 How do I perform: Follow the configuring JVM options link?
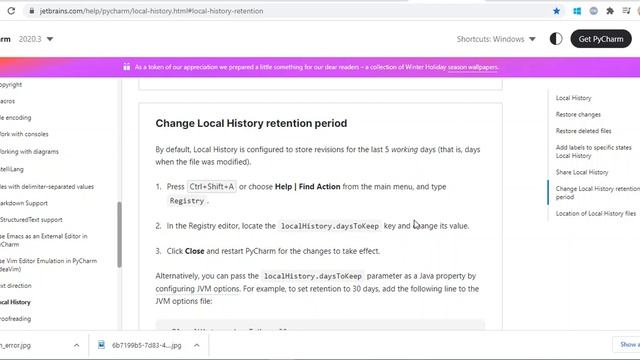(198, 289)
